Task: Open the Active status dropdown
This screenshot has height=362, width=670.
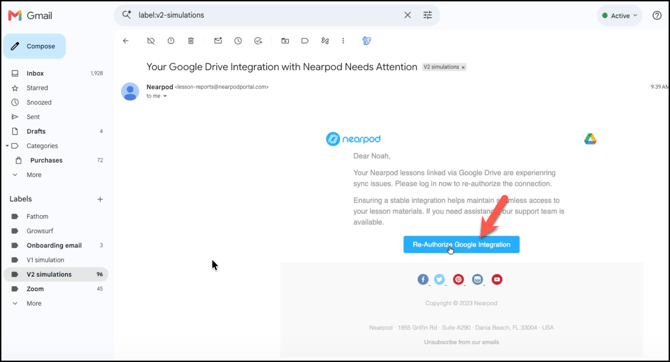Action: [x=620, y=15]
